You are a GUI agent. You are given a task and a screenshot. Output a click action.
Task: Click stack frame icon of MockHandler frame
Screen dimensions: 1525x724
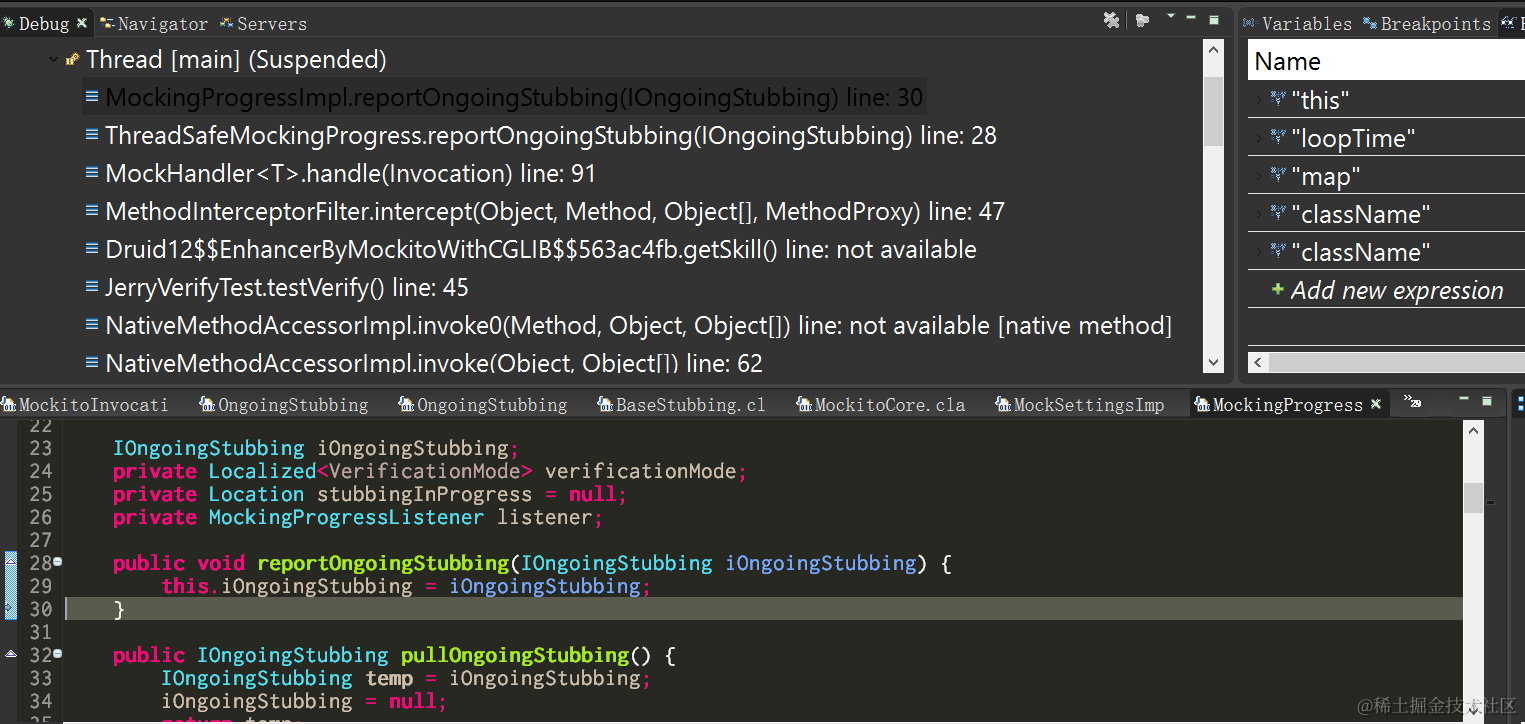coord(92,173)
